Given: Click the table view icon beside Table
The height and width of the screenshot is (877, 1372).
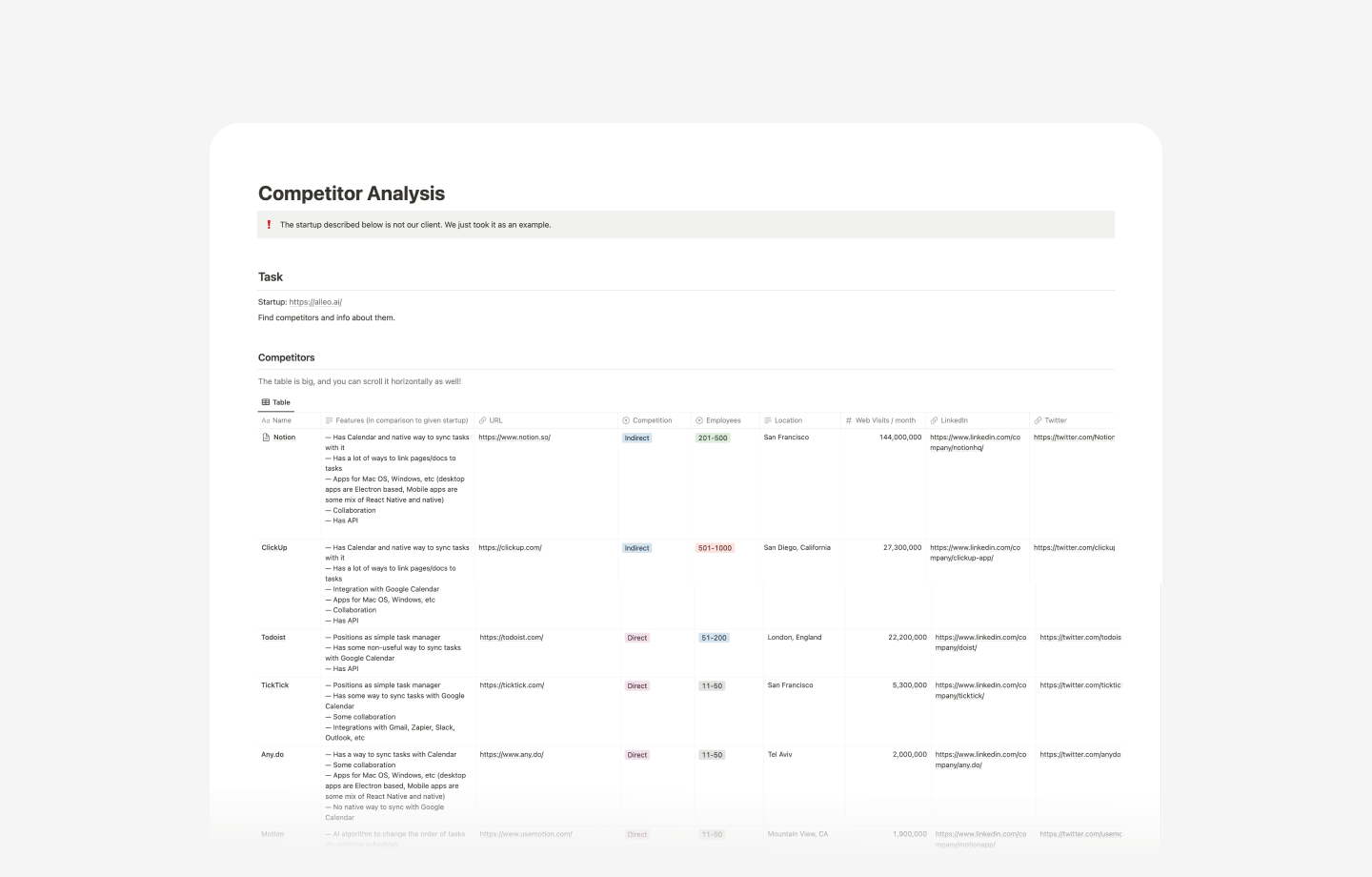Looking at the screenshot, I should tap(266, 402).
